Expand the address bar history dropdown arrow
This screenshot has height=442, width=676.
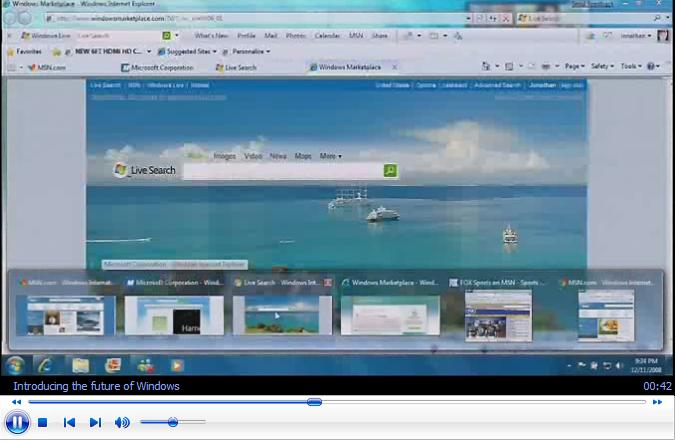[x=468, y=19]
